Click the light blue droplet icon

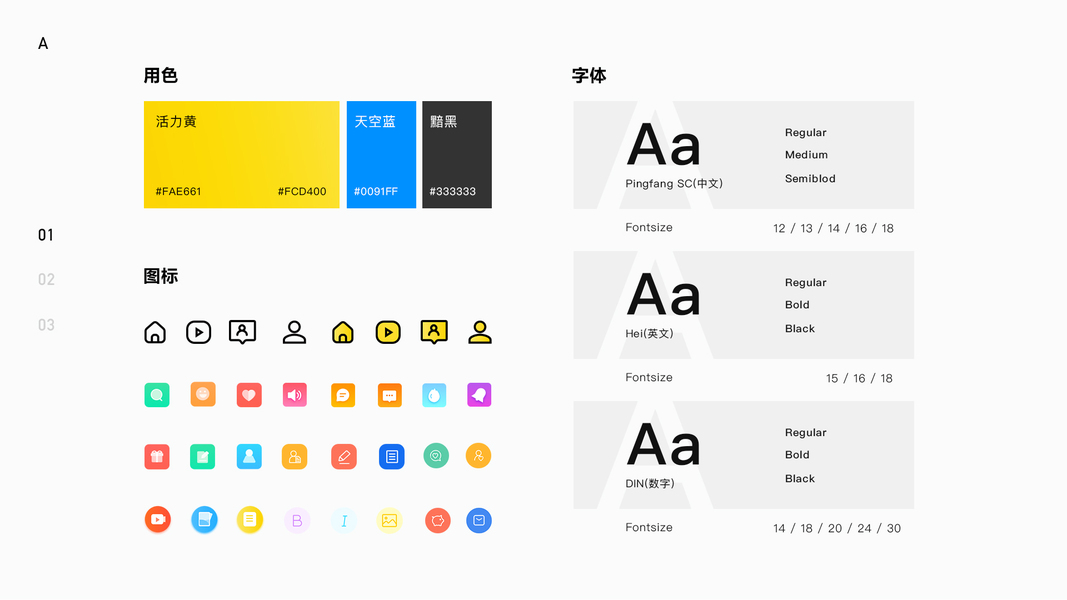tap(434, 395)
